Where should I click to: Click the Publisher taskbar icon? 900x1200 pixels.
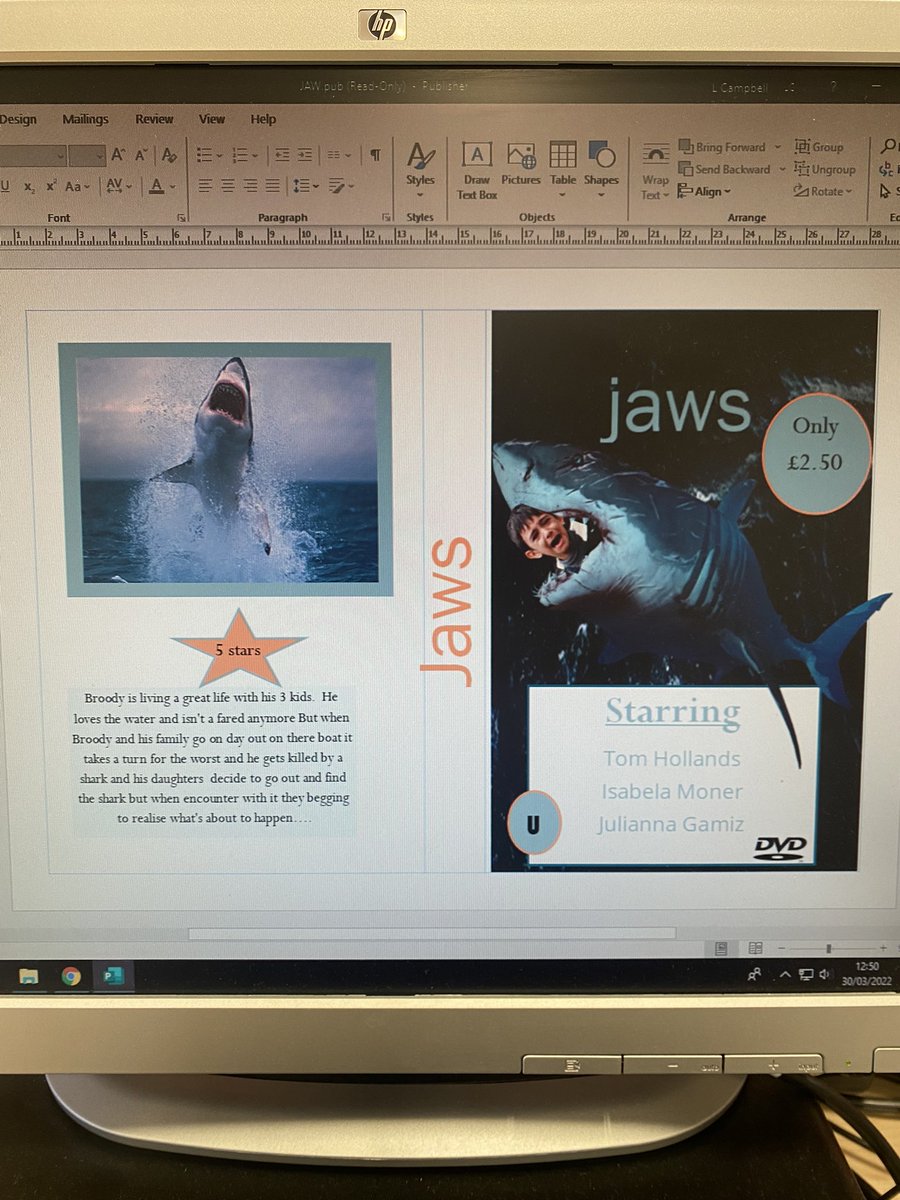tap(112, 976)
